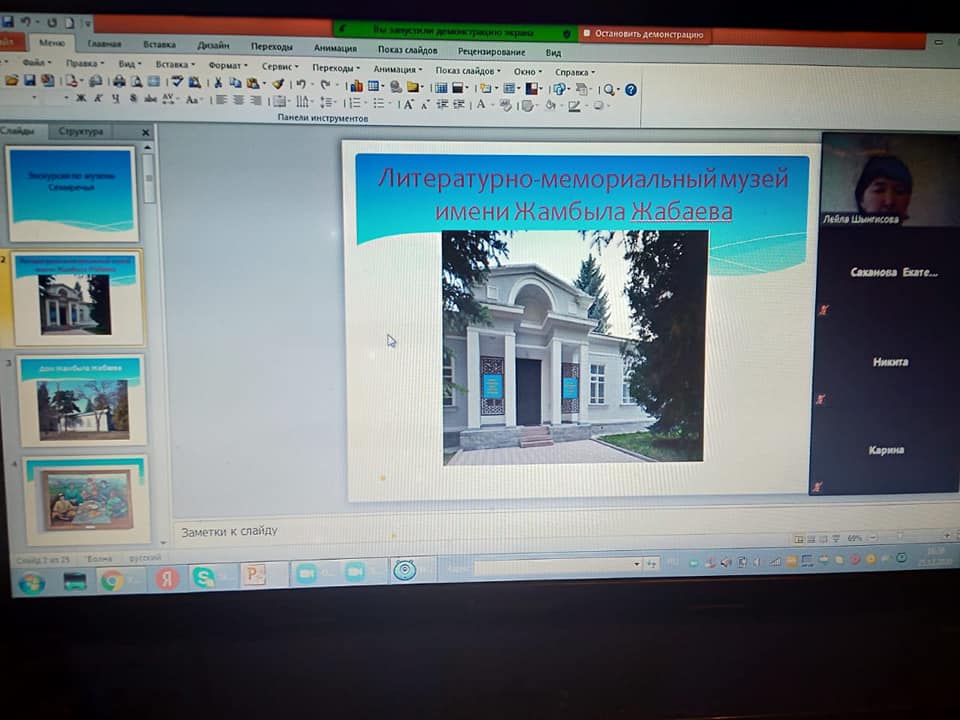Click the Cut scissors icon
The height and width of the screenshot is (720, 960).
point(218,83)
